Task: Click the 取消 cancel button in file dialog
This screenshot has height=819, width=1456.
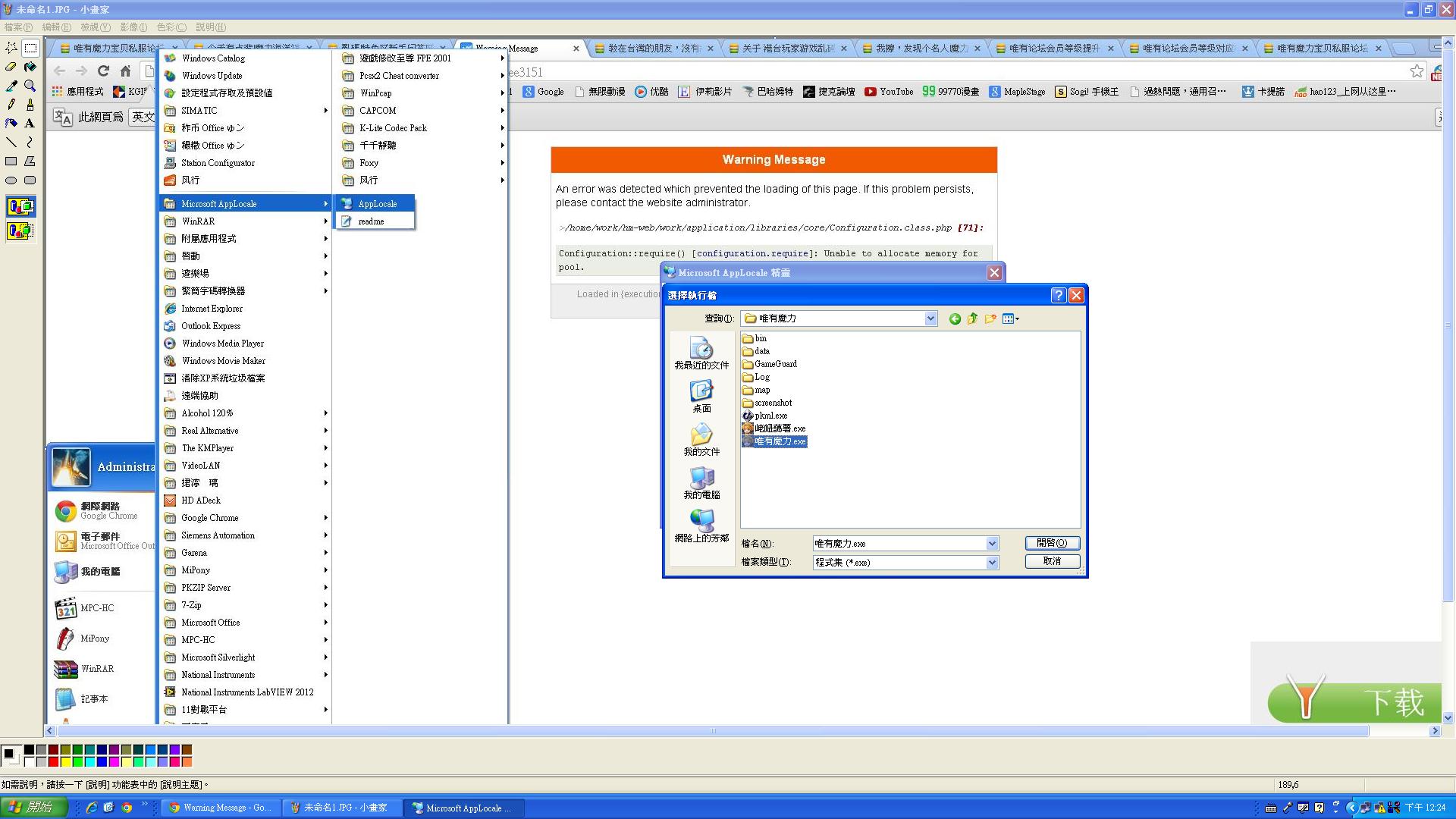Action: 1052,561
